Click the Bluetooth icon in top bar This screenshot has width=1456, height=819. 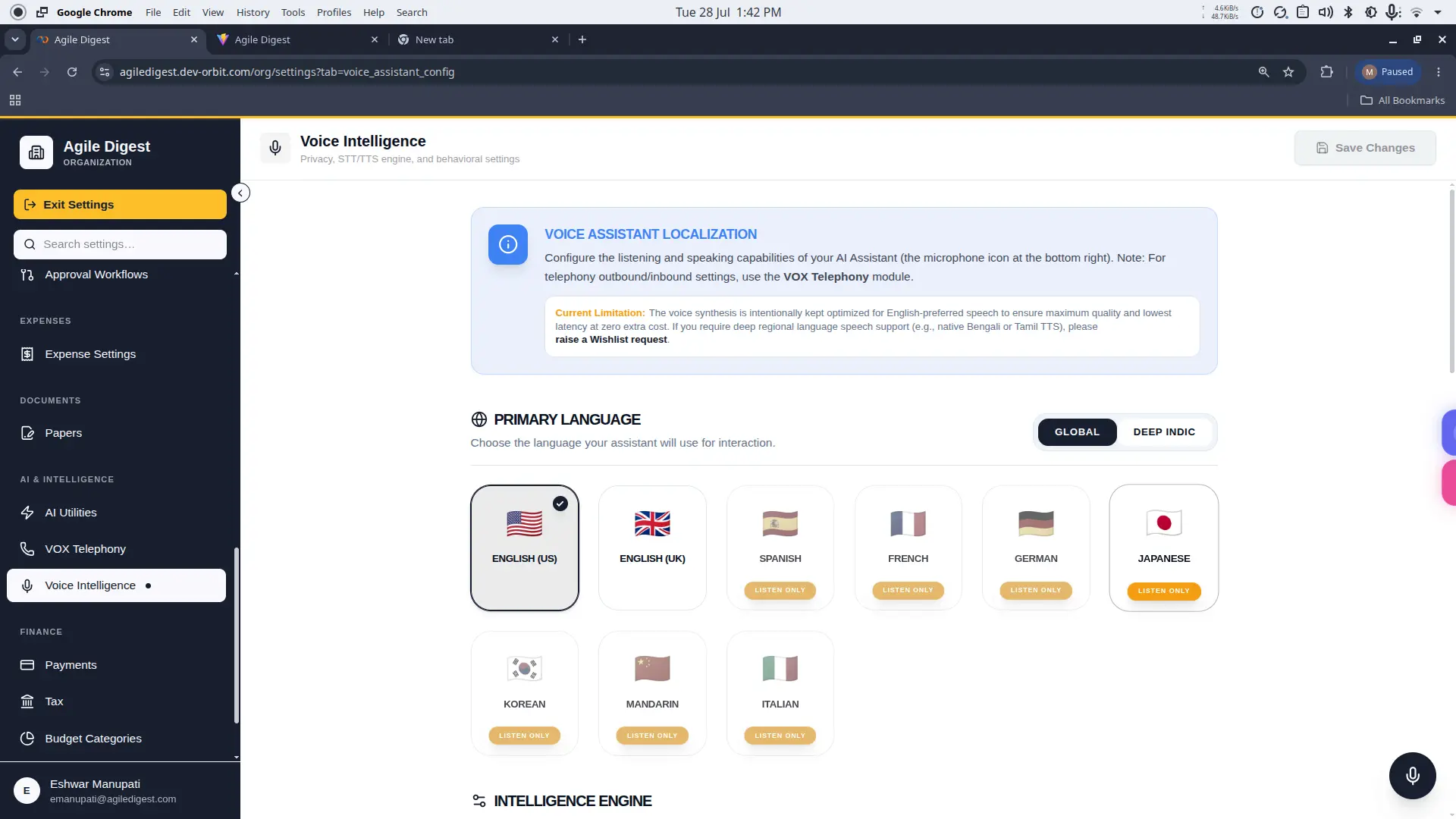click(1348, 12)
